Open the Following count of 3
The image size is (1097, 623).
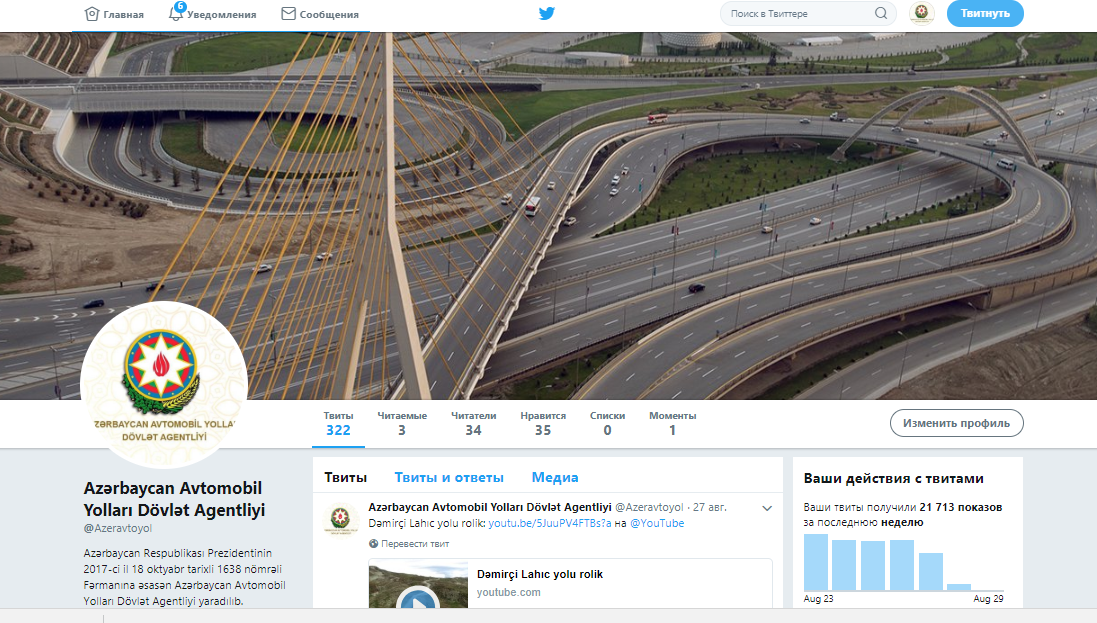[x=402, y=423]
